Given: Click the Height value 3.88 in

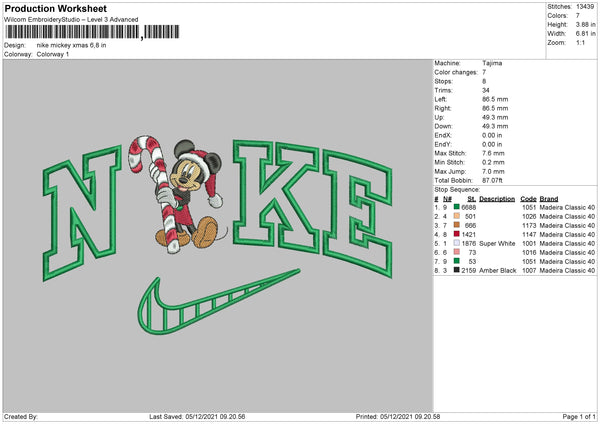Looking at the screenshot, I should coord(585,24).
